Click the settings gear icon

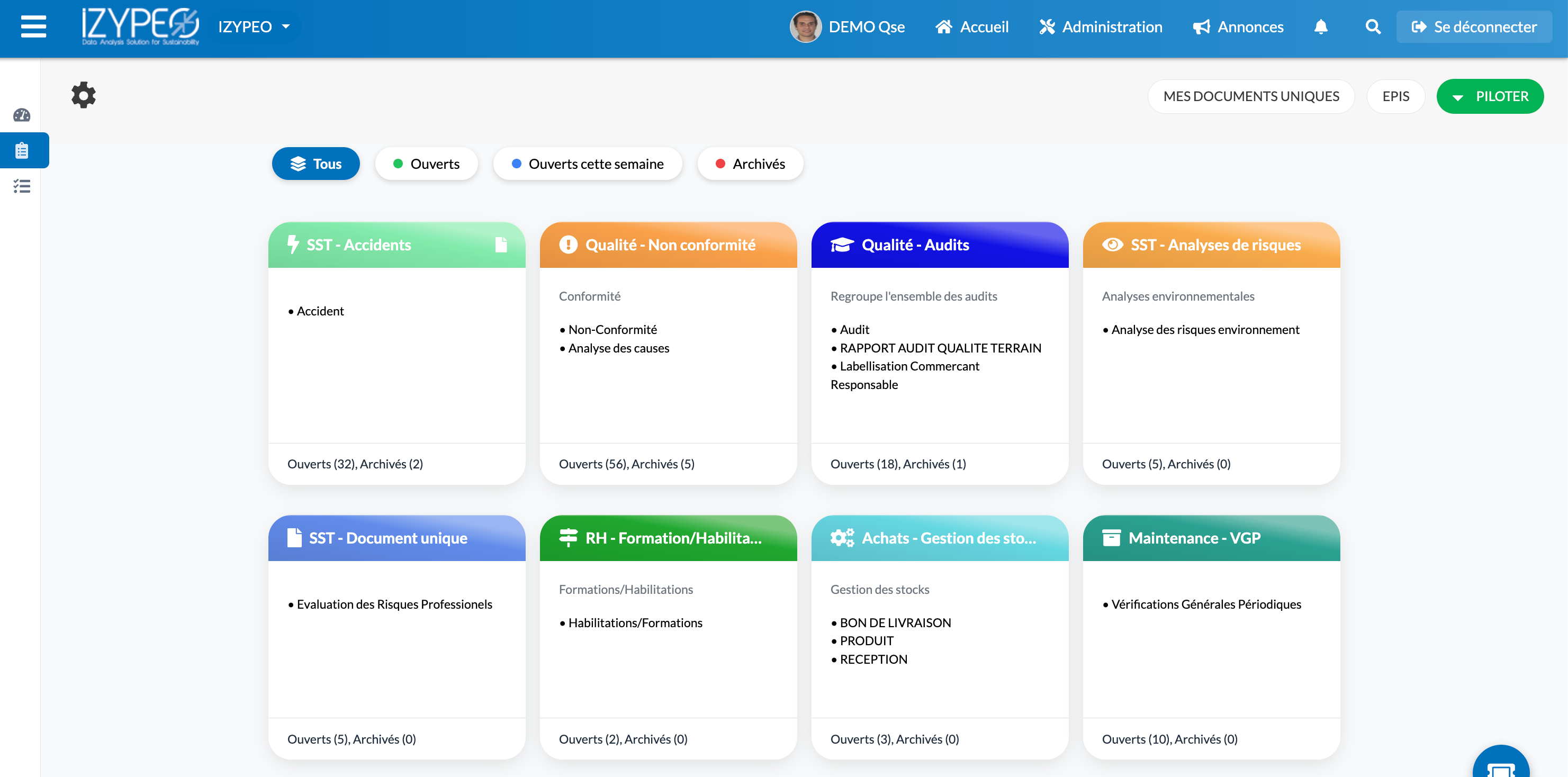click(84, 95)
